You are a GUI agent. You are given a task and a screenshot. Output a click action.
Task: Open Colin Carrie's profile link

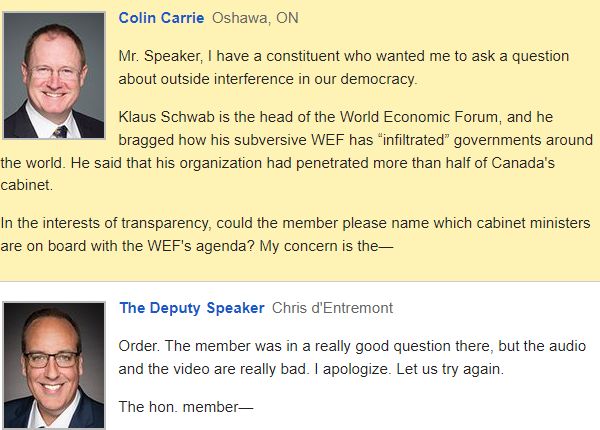(161, 18)
